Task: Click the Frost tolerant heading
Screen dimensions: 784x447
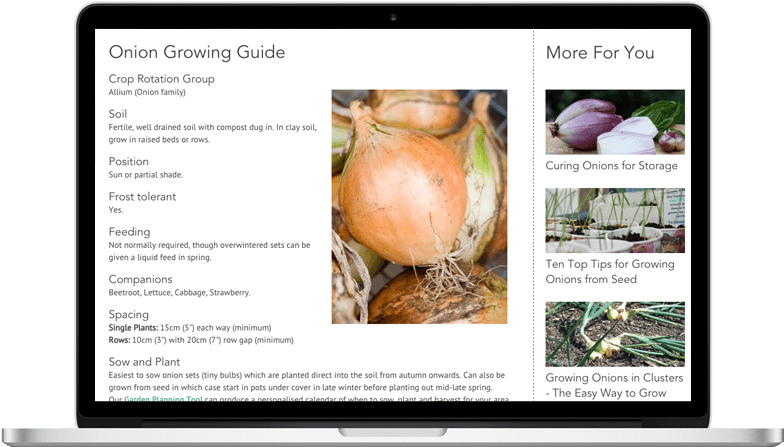Action: (x=142, y=197)
